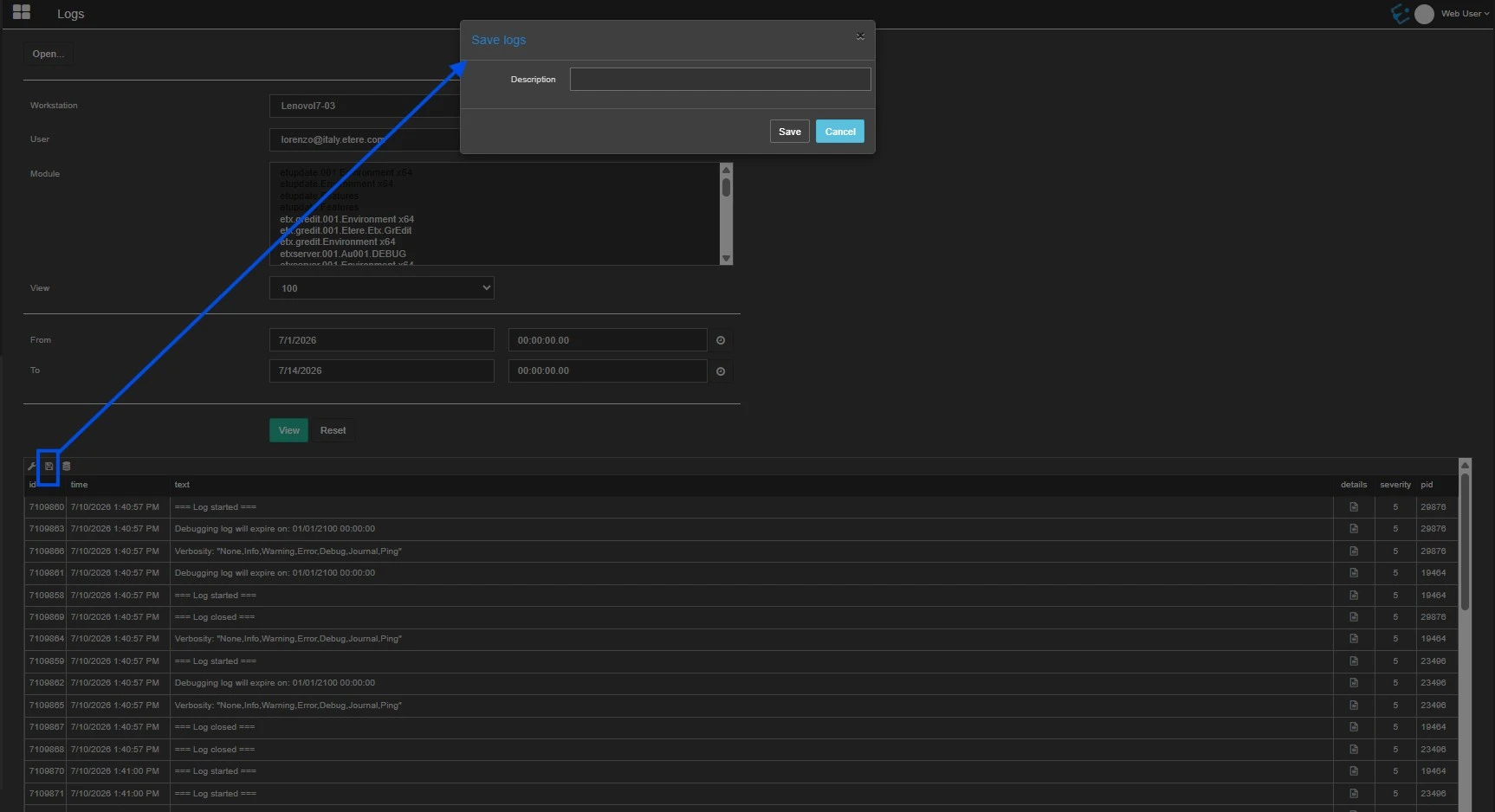
Task: Click the green View button
Action: click(x=288, y=430)
